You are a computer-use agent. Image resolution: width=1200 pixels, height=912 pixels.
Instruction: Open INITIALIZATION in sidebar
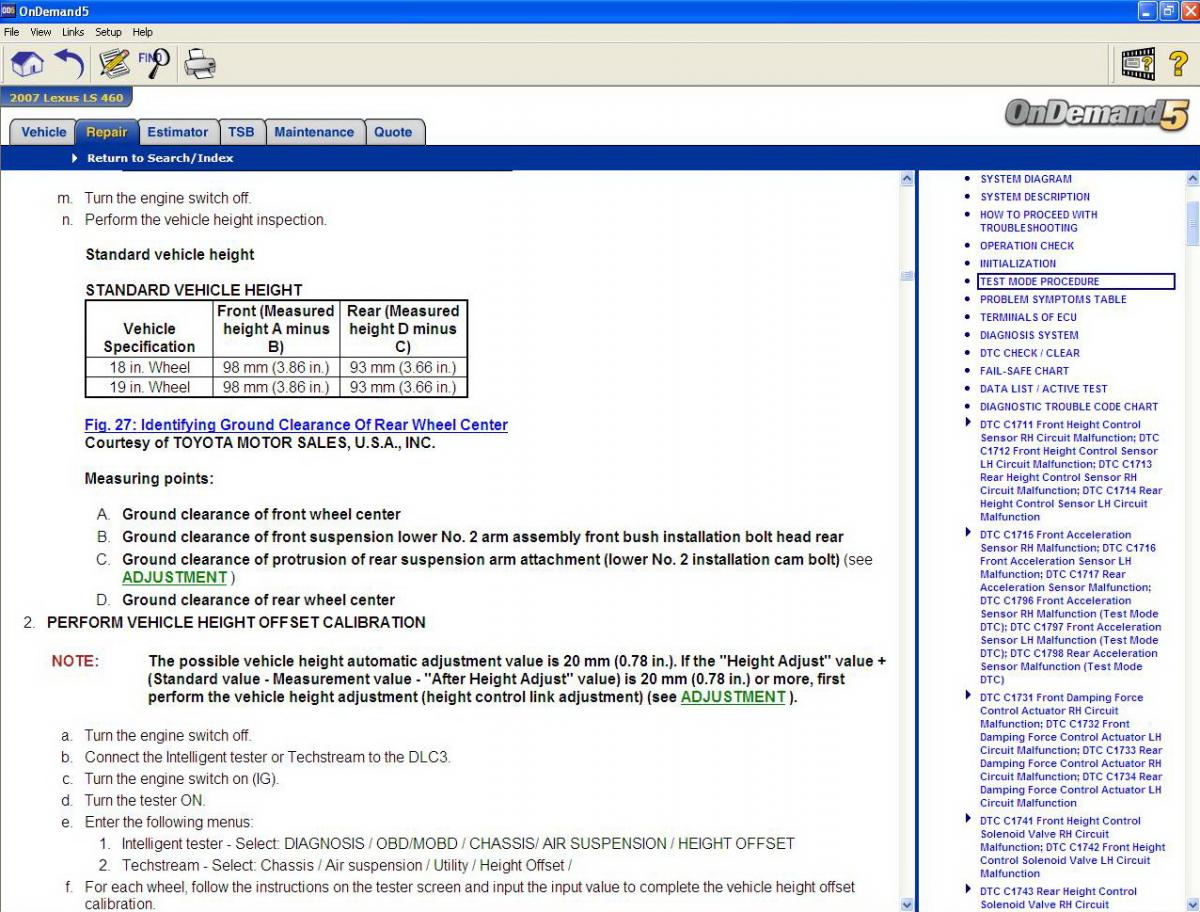coord(1018,264)
